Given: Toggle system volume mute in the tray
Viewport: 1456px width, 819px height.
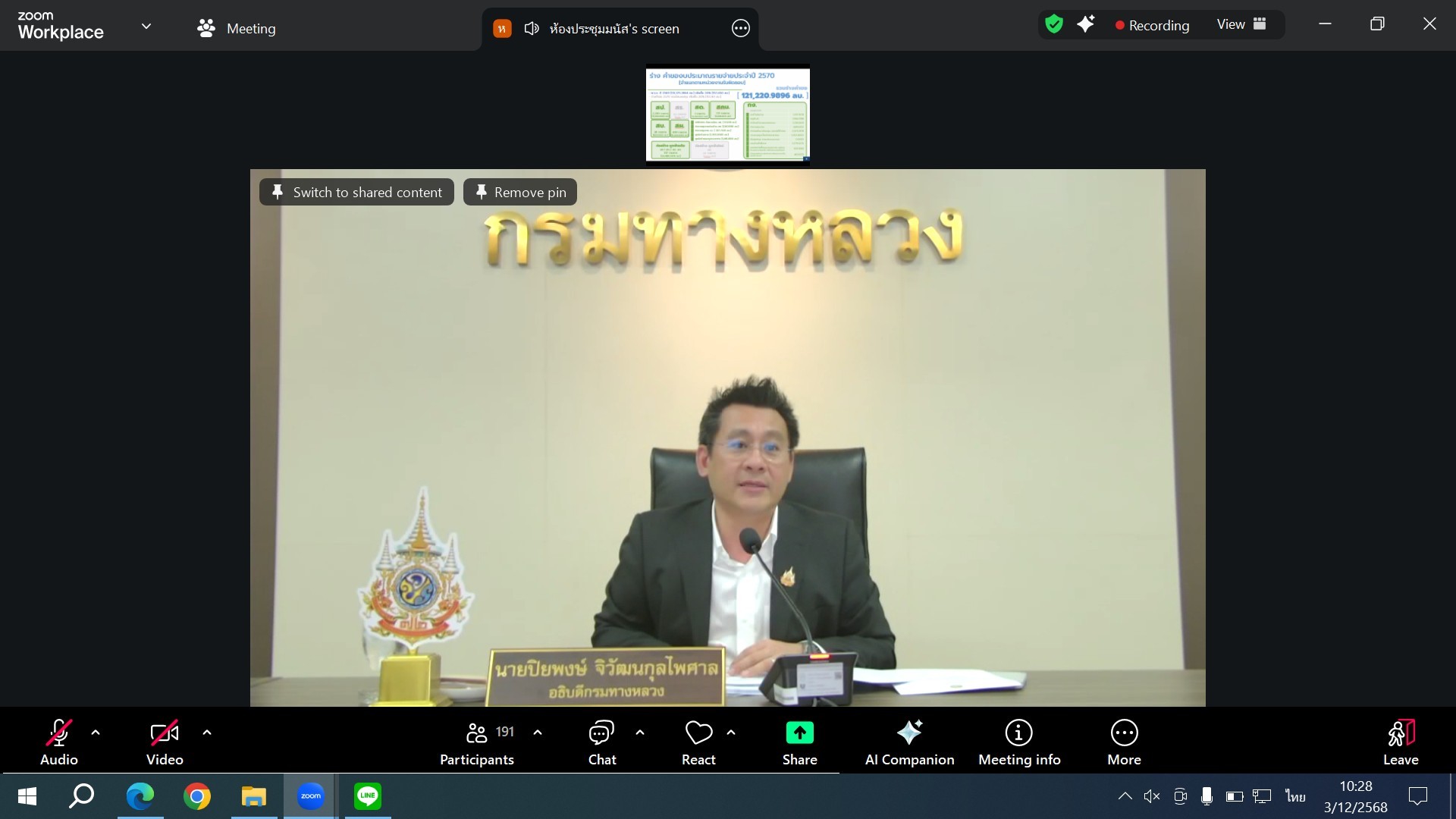Looking at the screenshot, I should click(1152, 795).
